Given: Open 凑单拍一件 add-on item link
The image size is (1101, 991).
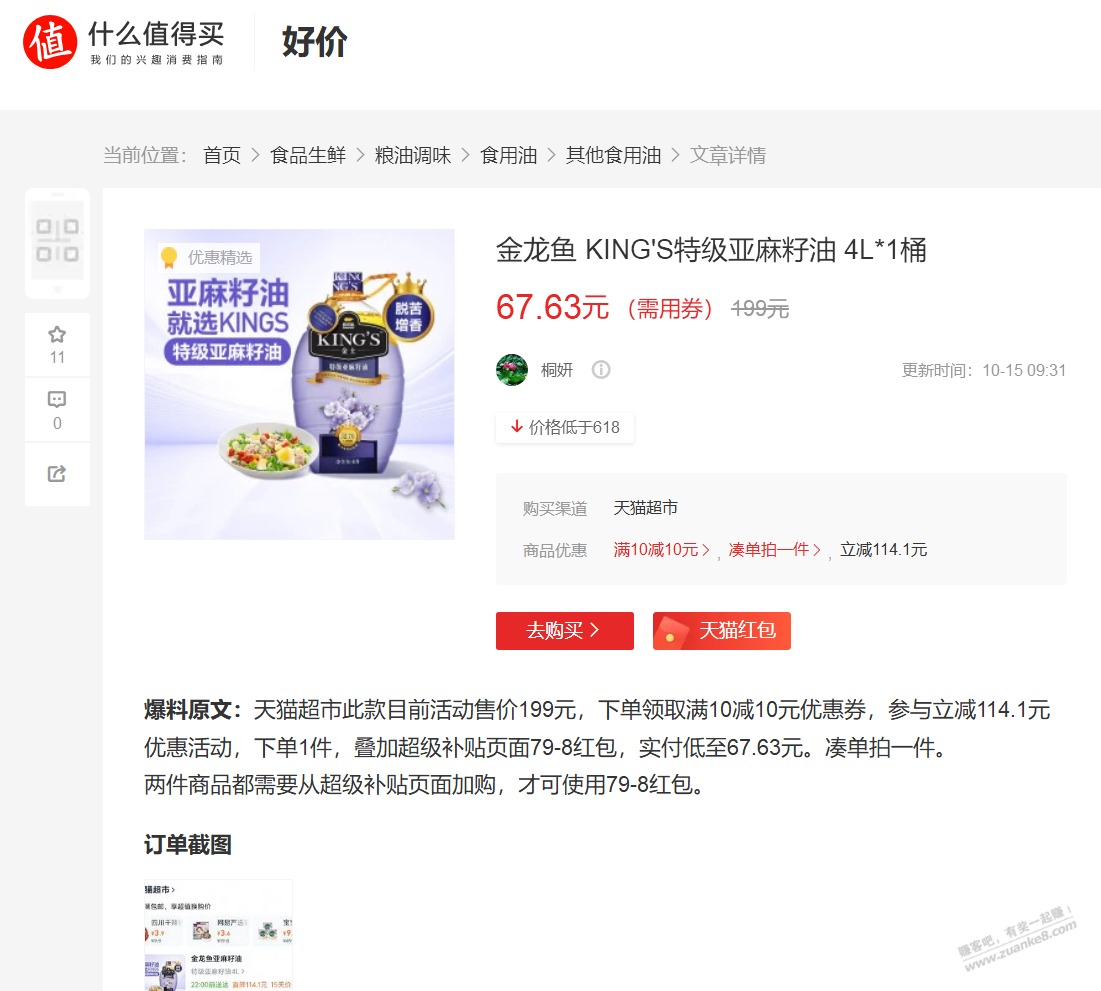Looking at the screenshot, I should point(774,550).
